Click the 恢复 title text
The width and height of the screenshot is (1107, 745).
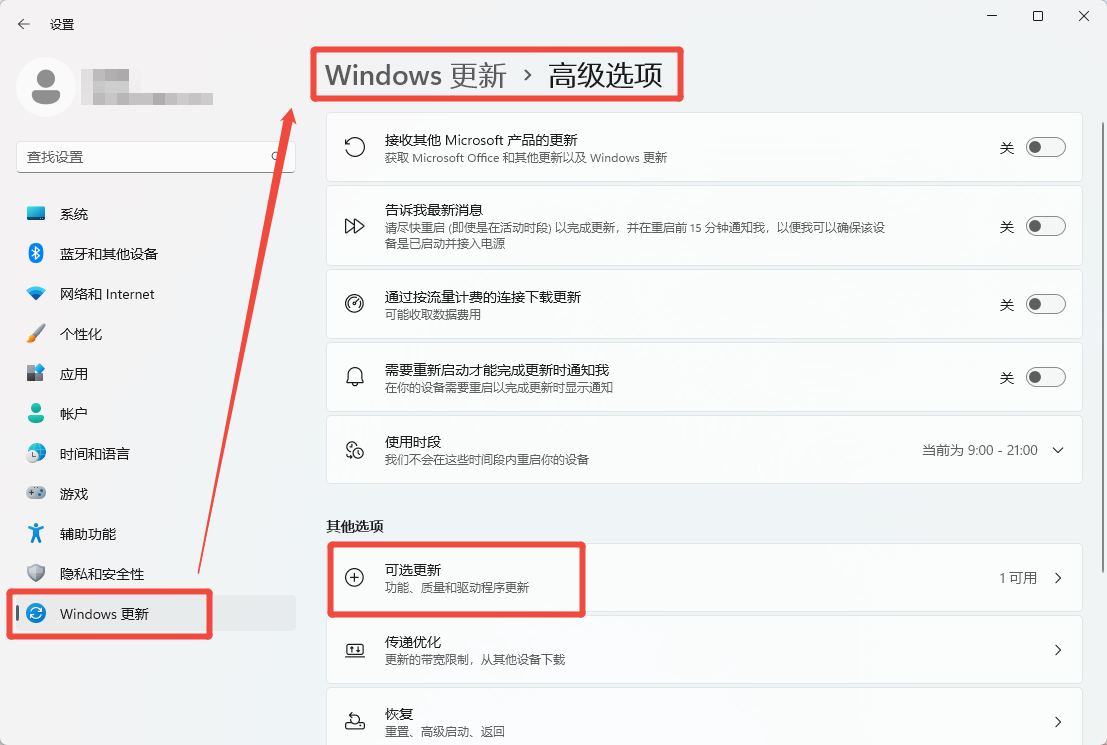point(399,714)
